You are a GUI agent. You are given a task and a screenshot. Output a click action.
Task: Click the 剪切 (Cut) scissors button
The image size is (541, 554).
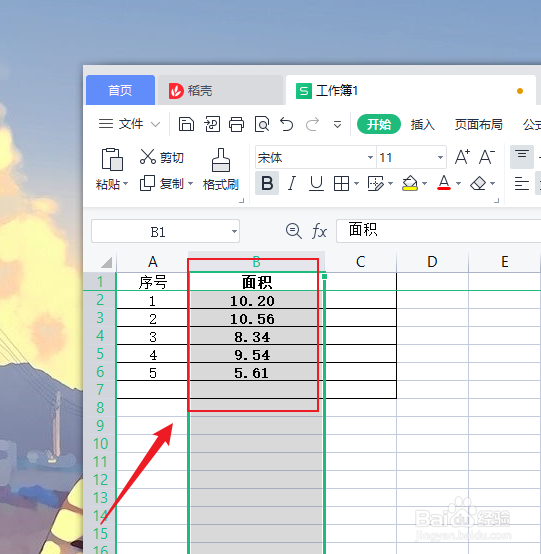[162, 157]
